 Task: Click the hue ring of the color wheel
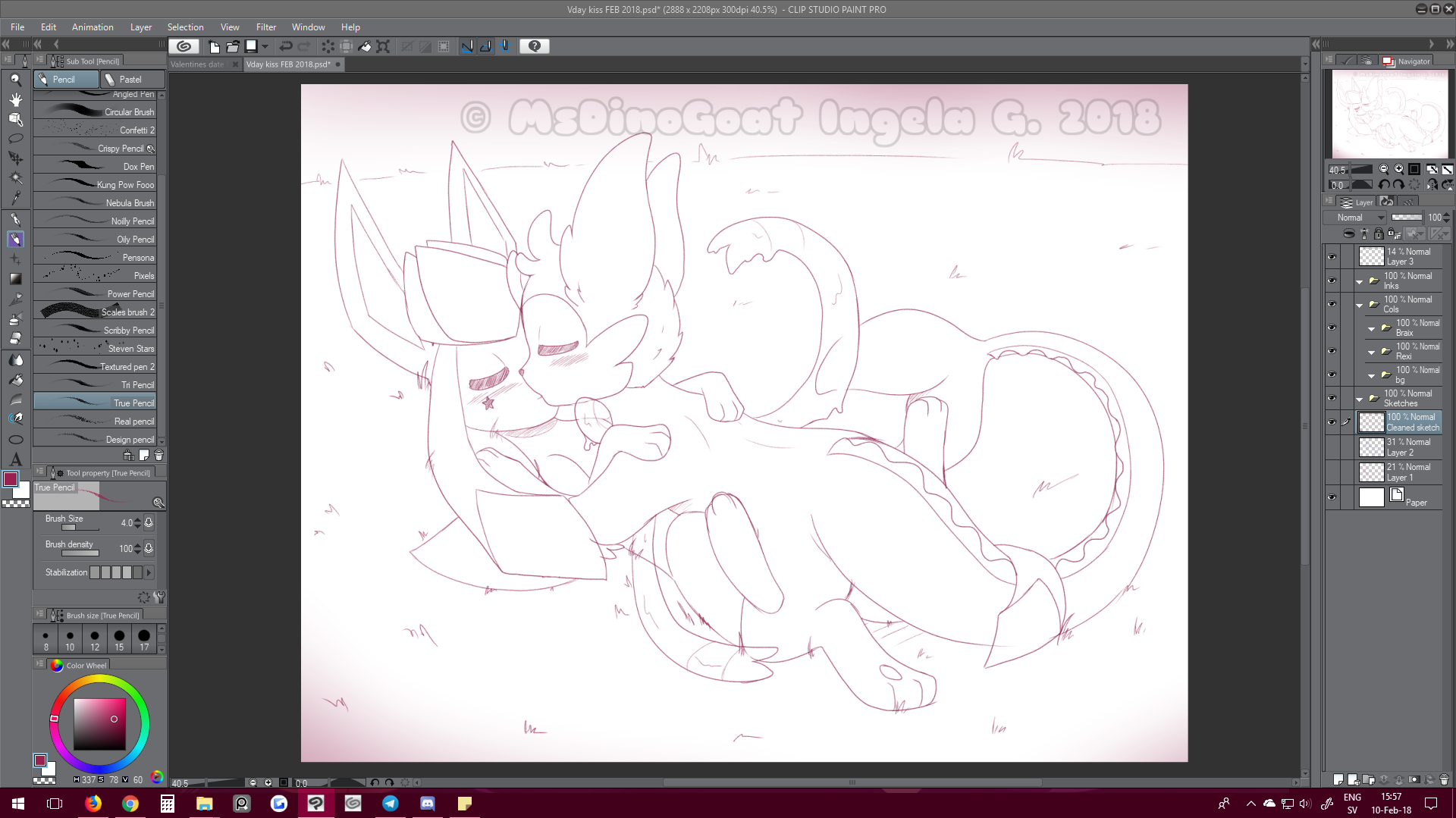click(x=99, y=724)
